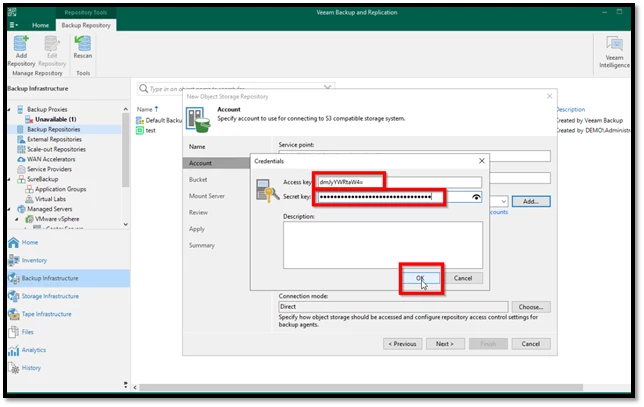
Task: Close the Credentials dialog
Action: pos(482,161)
